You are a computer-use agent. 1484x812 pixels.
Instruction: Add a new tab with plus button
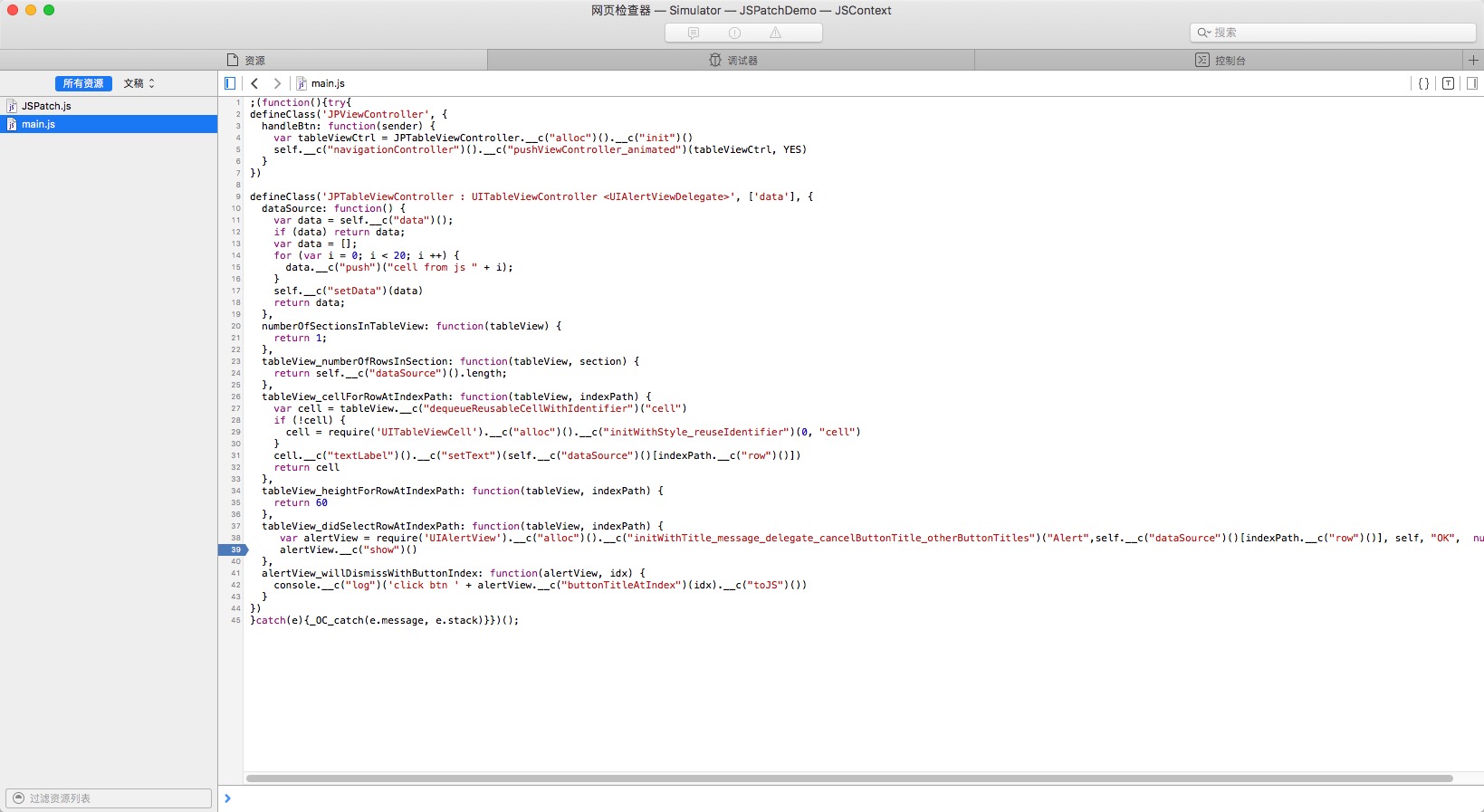(1473, 60)
